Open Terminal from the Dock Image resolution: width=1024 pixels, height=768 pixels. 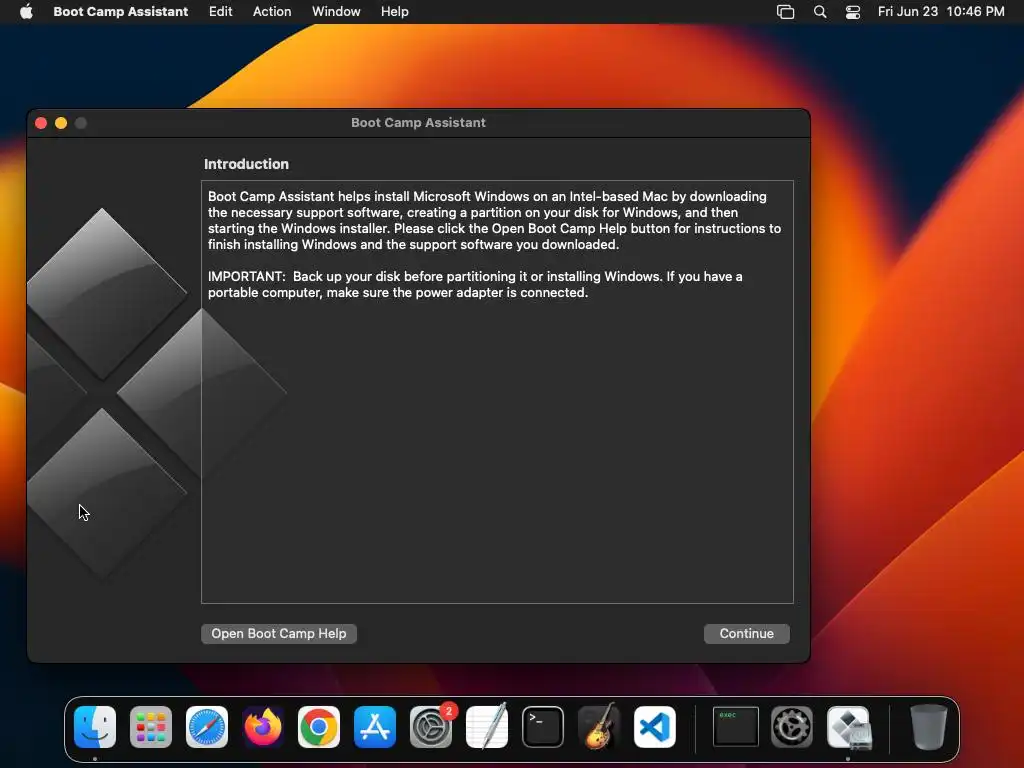pyautogui.click(x=543, y=727)
